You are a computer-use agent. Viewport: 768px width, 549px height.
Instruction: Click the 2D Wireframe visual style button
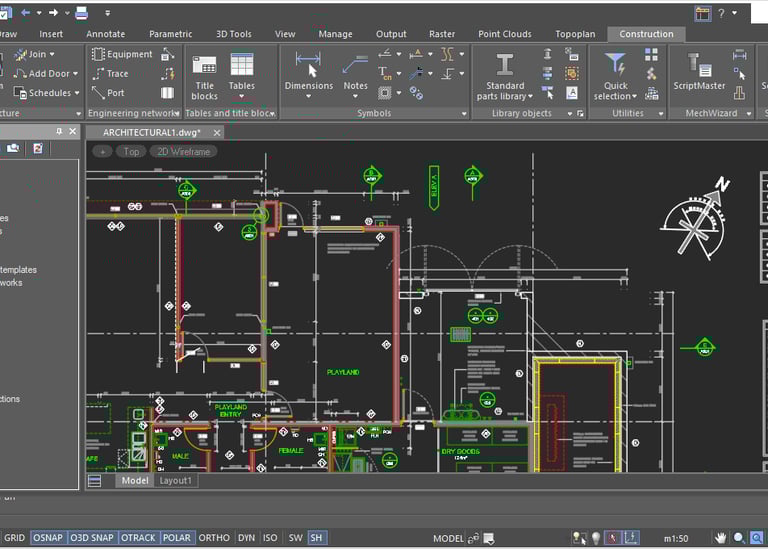pyautogui.click(x=182, y=152)
